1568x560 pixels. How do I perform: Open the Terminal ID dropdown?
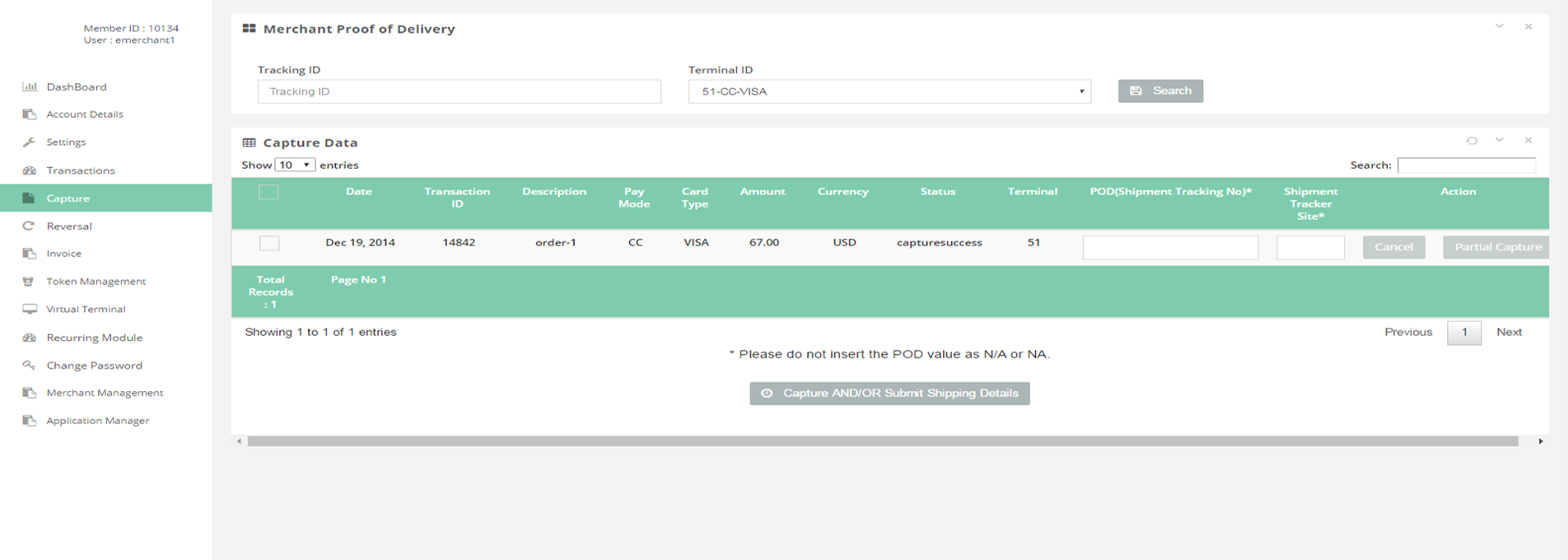(x=889, y=91)
